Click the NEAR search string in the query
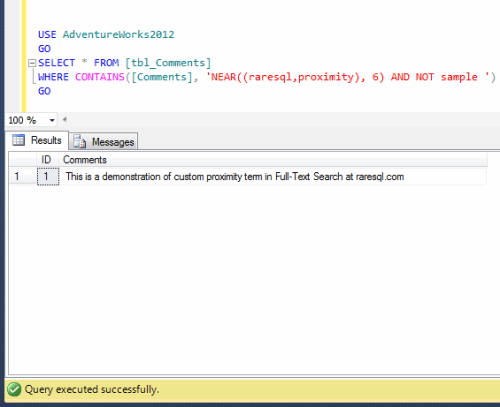This screenshot has width=500, height=407. click(x=349, y=77)
